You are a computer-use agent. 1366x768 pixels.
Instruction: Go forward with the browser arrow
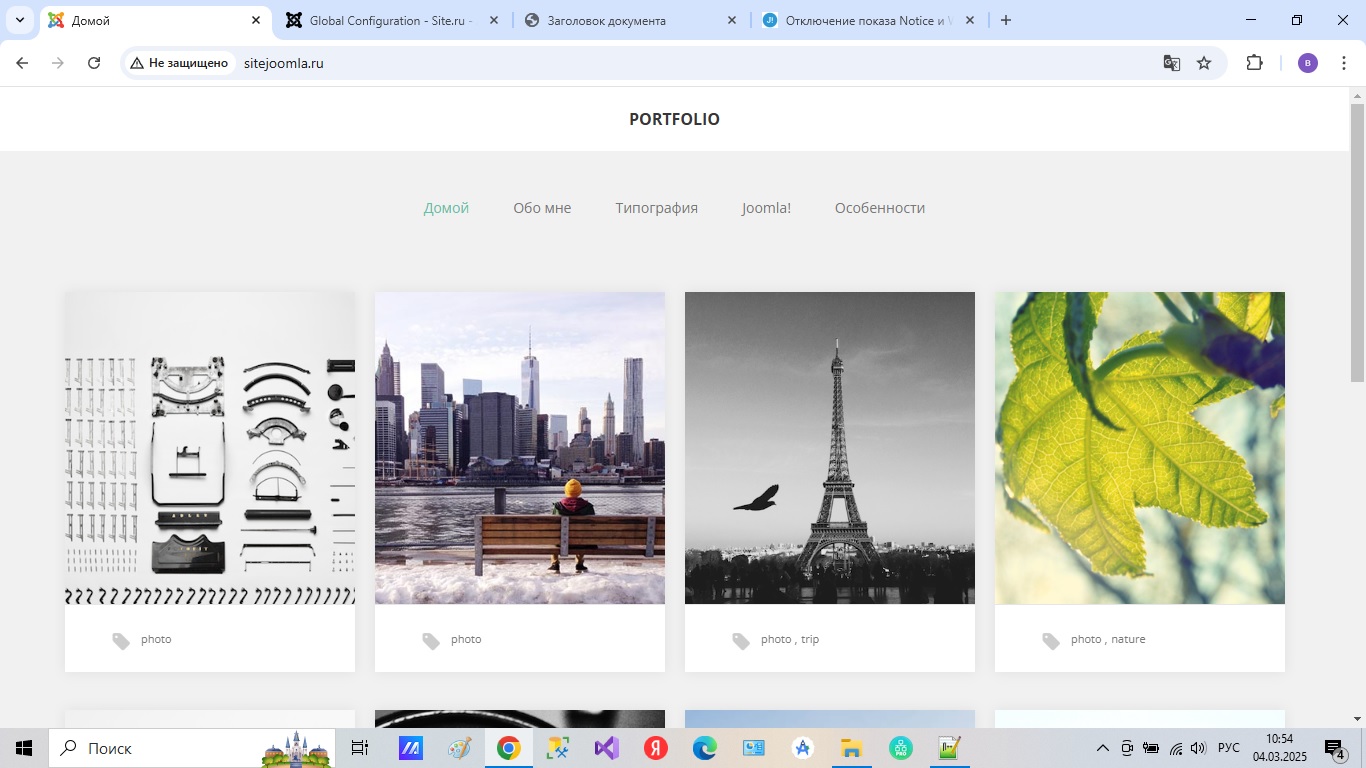tap(58, 63)
